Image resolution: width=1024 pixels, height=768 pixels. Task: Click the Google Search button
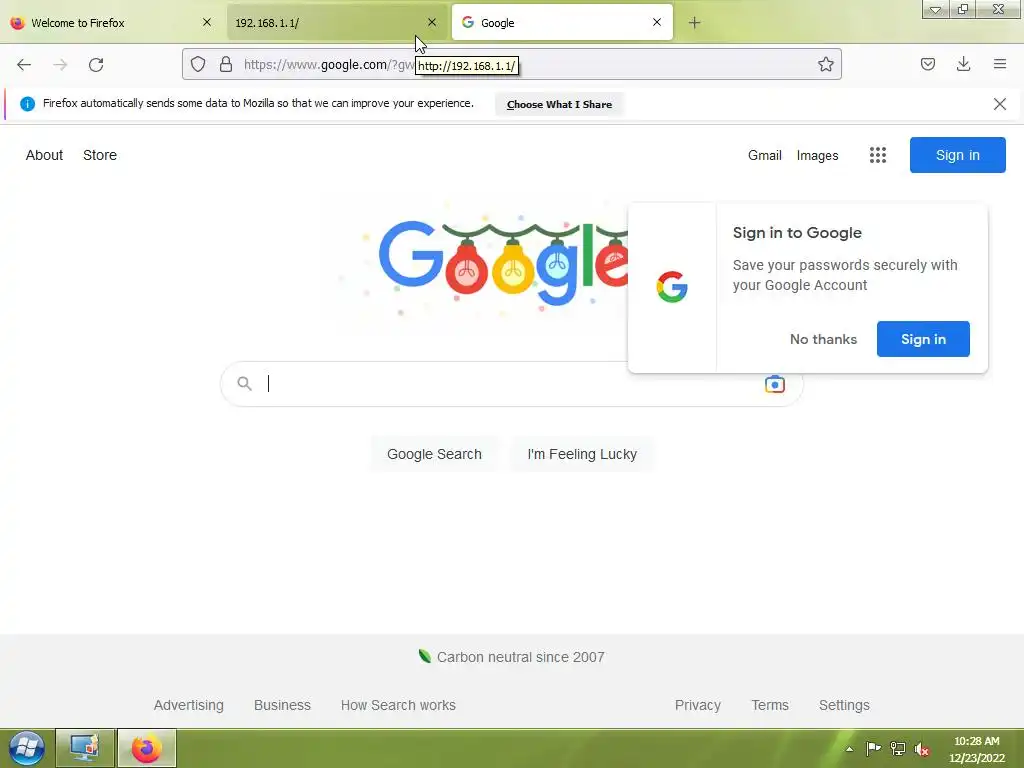click(434, 454)
